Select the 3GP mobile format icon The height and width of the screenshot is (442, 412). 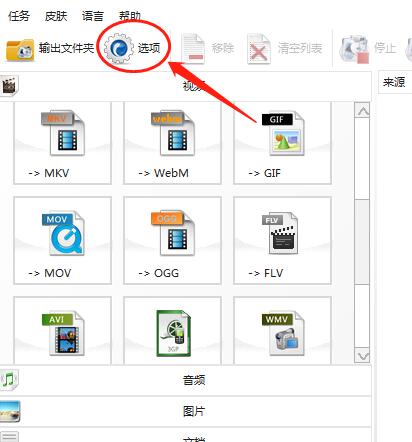pyautogui.click(x=173, y=333)
